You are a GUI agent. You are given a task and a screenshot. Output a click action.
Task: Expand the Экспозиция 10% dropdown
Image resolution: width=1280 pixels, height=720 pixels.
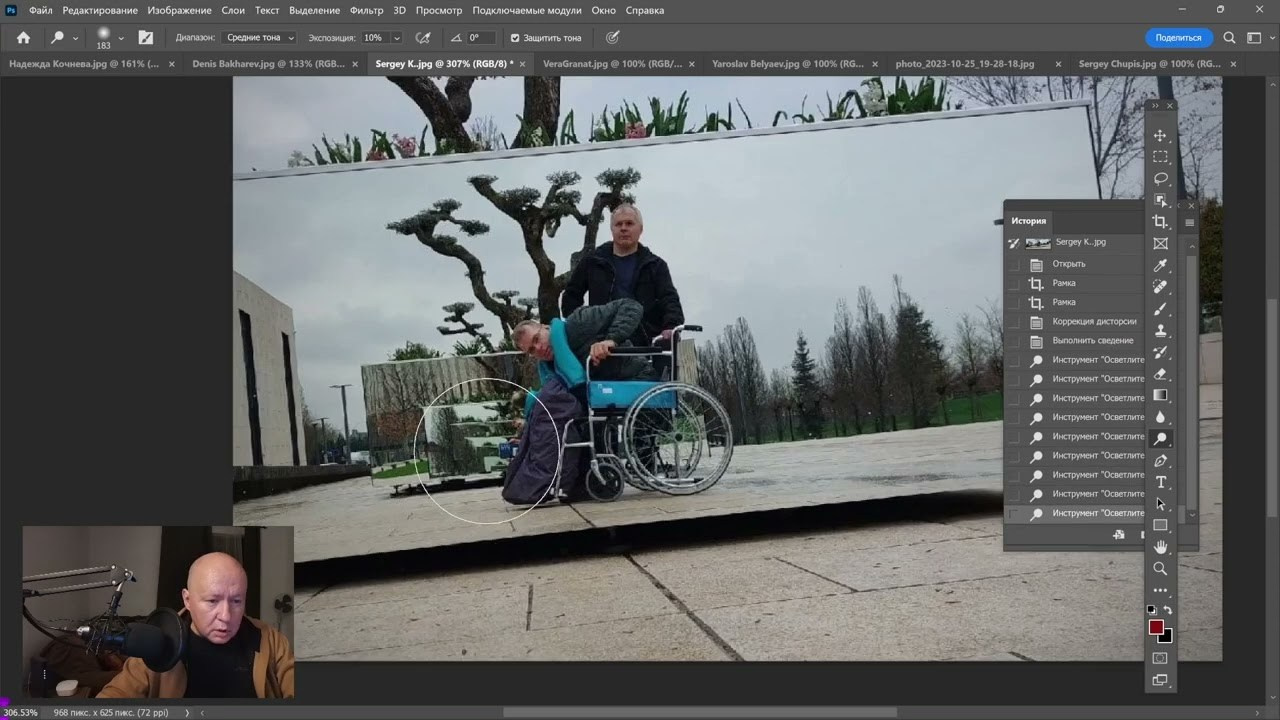coord(381,38)
